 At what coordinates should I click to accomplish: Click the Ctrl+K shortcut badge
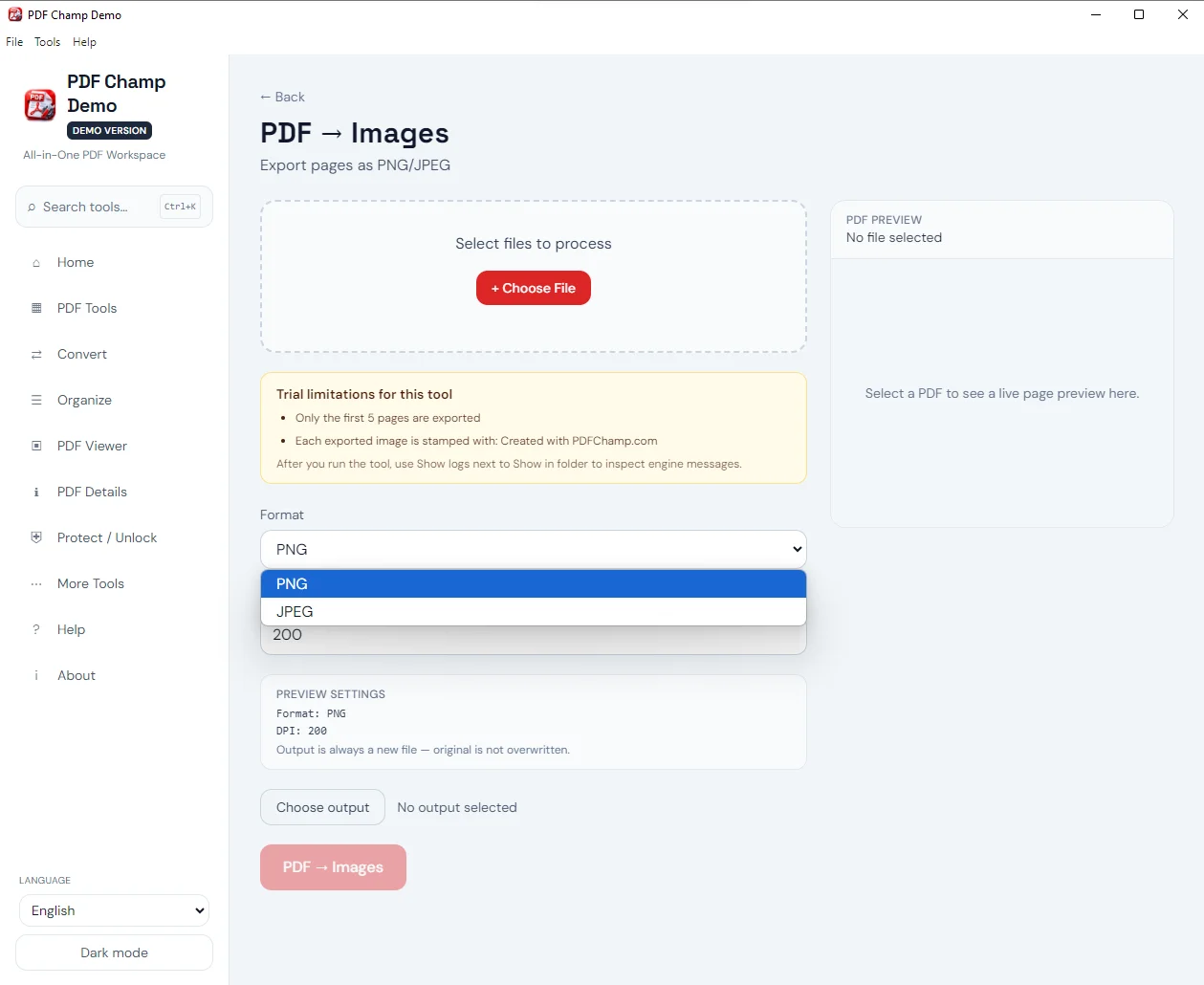coord(180,207)
